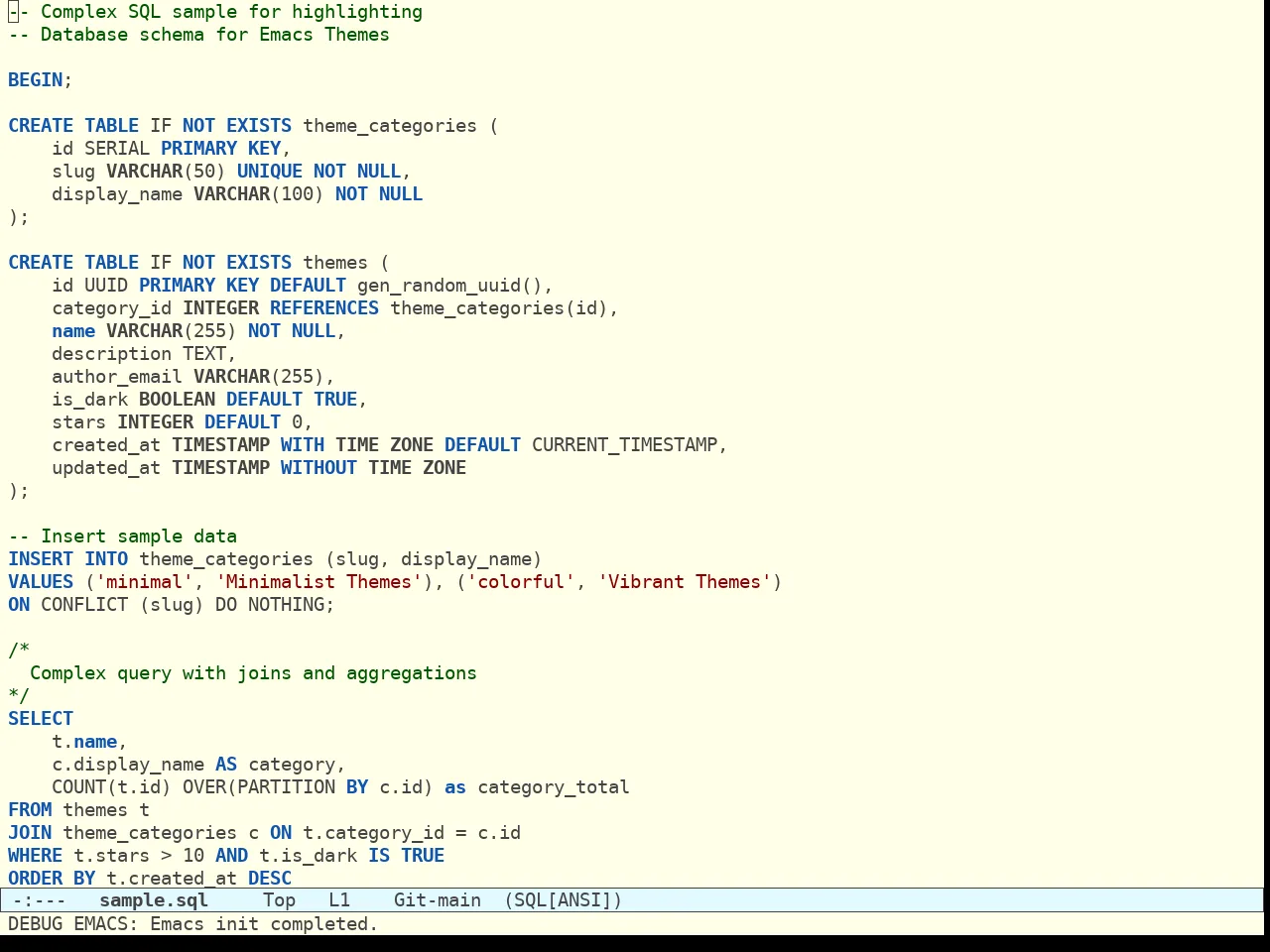Click 'category_total' alias
Viewport: 1270px width, 952px height.
[x=554, y=787]
